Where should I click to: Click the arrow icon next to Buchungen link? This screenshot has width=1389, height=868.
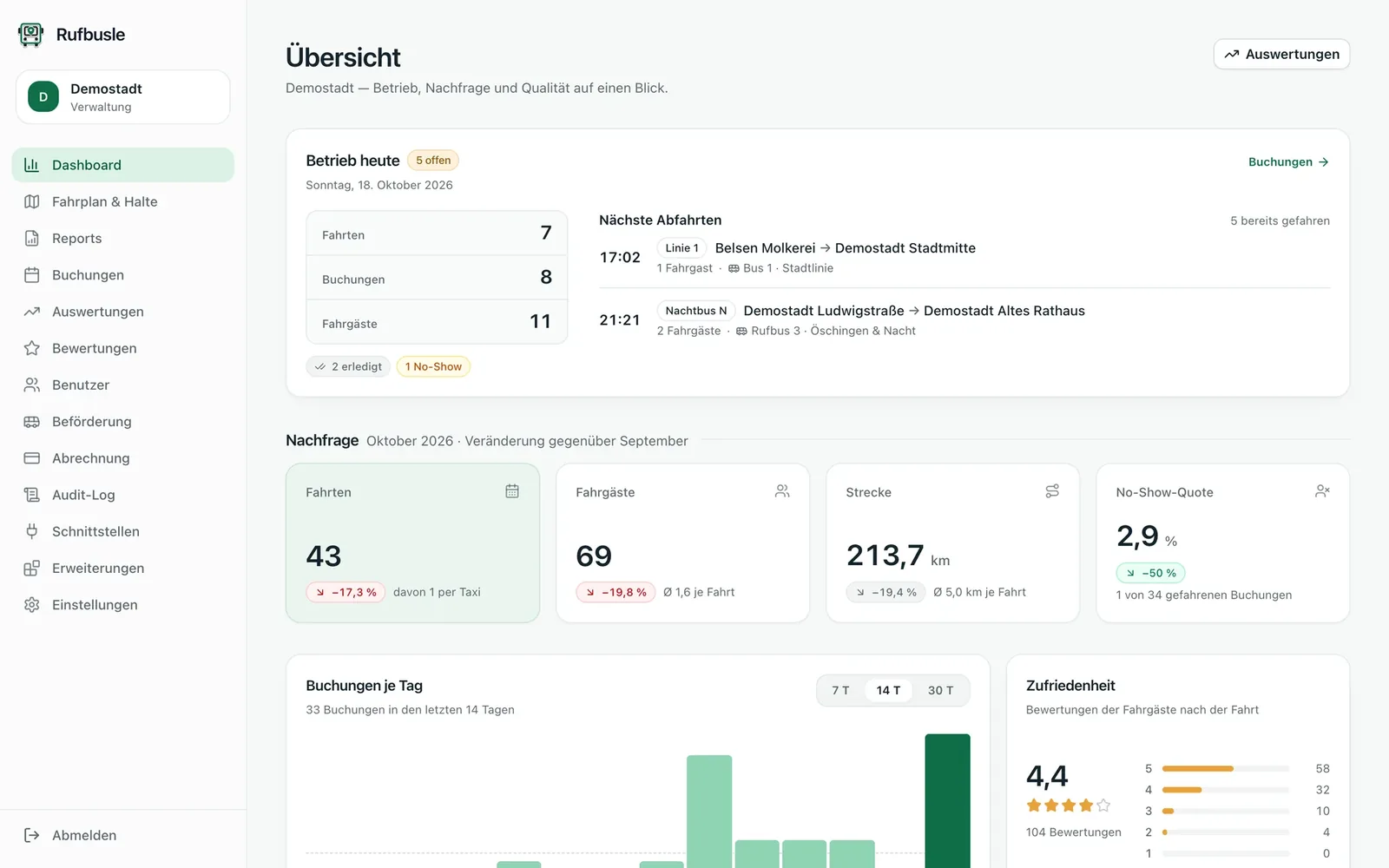tap(1323, 162)
